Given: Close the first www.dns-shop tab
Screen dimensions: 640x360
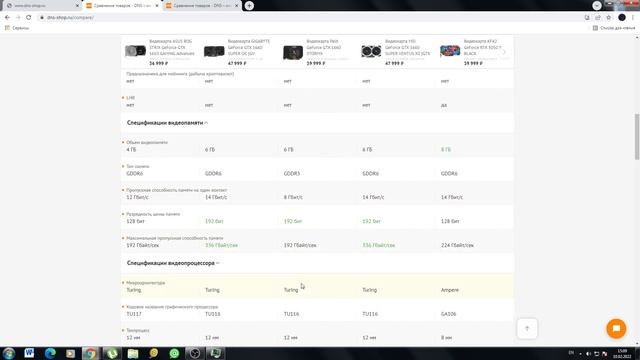Looking at the screenshot, I should [77, 6].
